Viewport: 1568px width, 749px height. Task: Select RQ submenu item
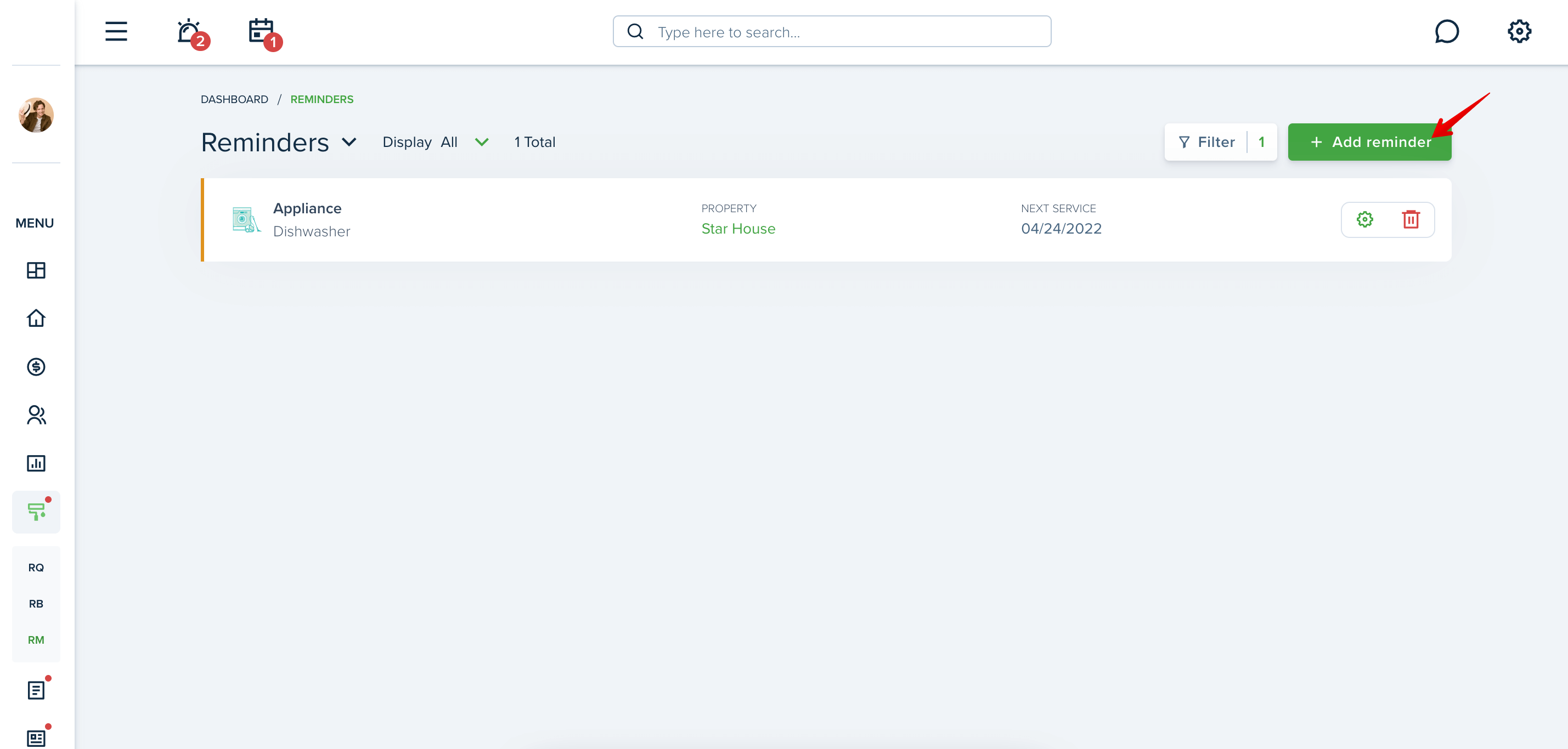click(x=36, y=567)
